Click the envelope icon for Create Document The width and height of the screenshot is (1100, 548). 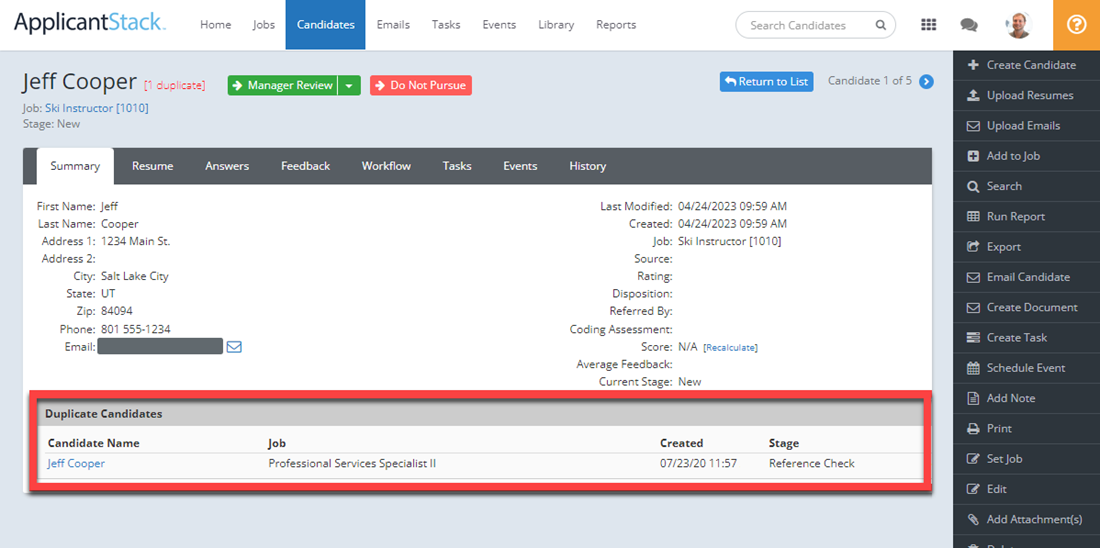coord(973,307)
